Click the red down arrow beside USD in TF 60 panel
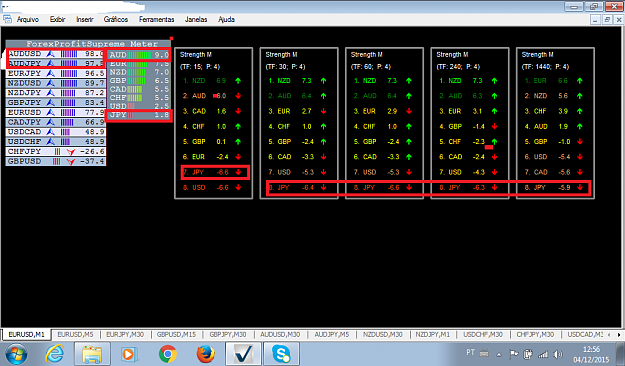Screen dimensions: 625x366 [409, 172]
